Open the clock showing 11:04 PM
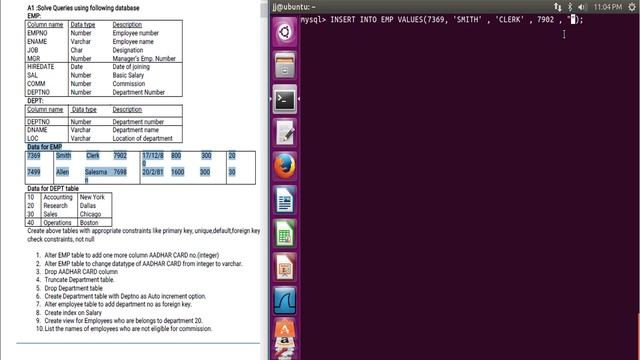The height and width of the screenshot is (360, 640). 608,7
